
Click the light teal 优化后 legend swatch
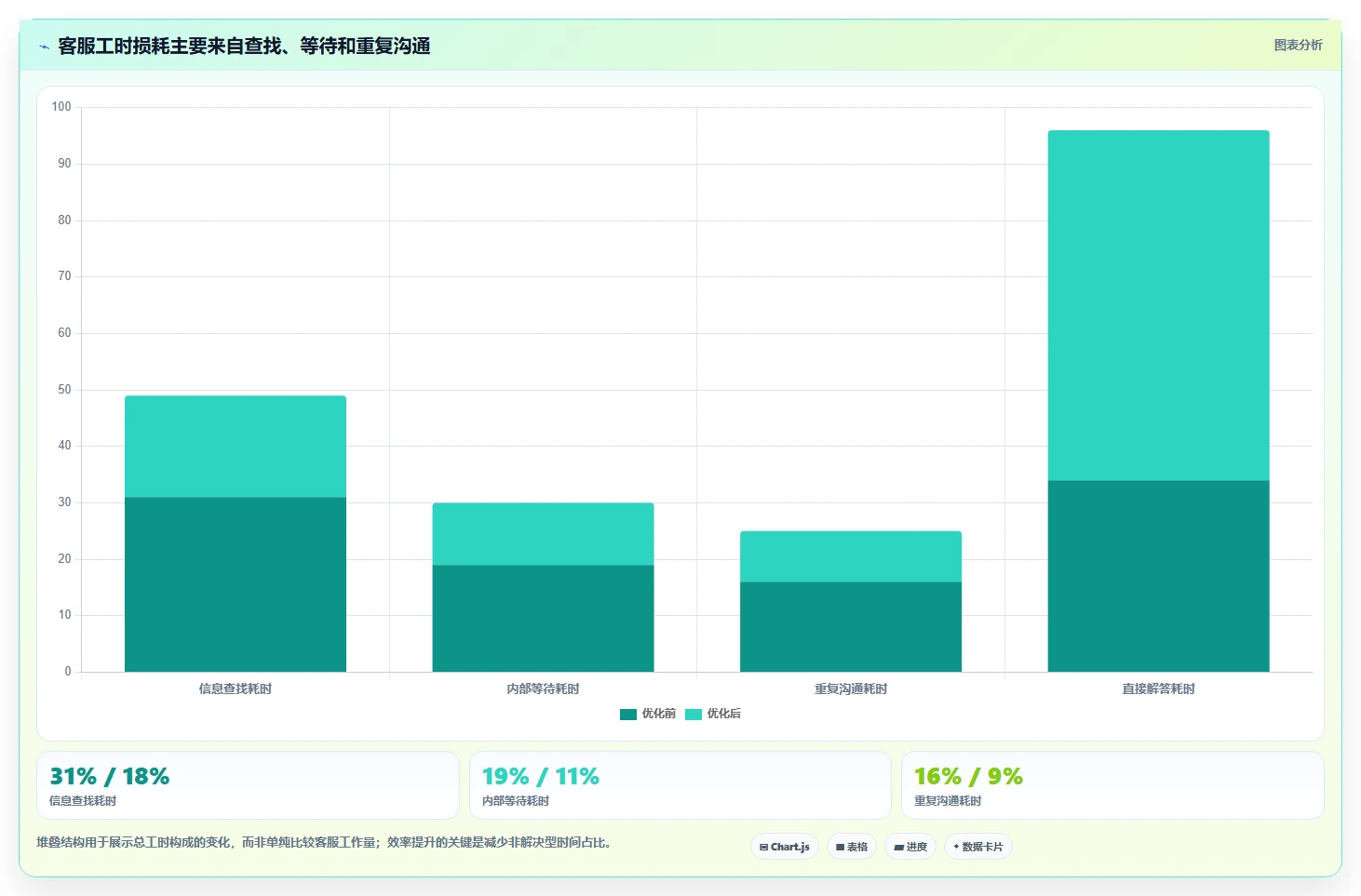pyautogui.click(x=694, y=715)
